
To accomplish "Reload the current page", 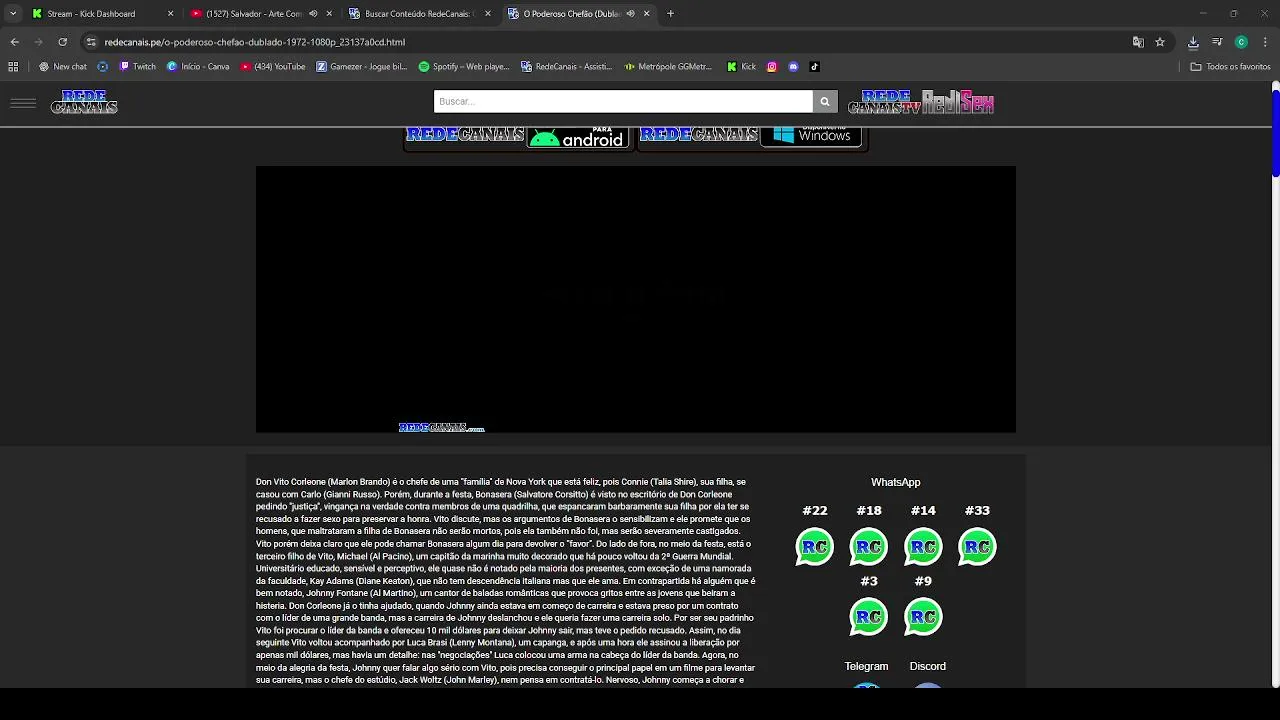I will pyautogui.click(x=62, y=42).
